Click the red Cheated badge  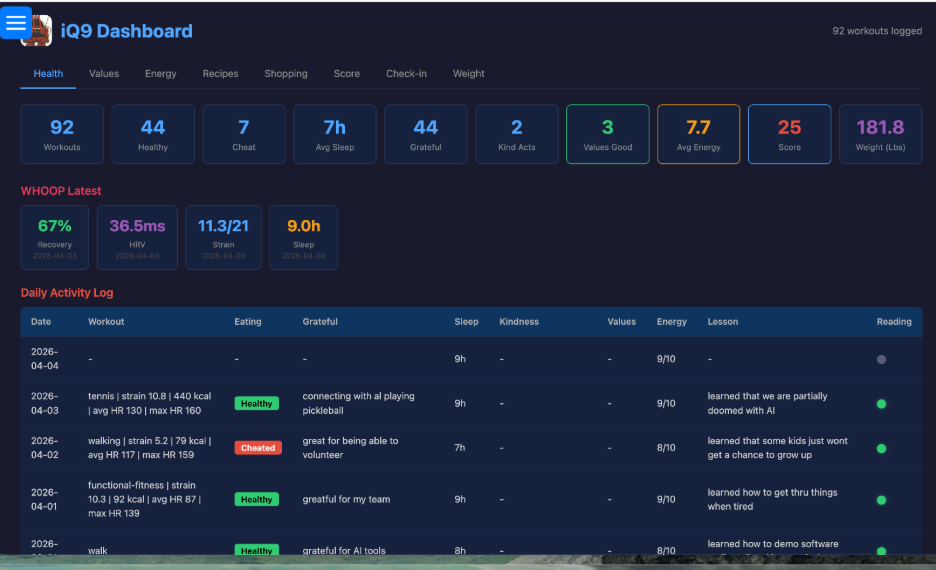pos(257,448)
